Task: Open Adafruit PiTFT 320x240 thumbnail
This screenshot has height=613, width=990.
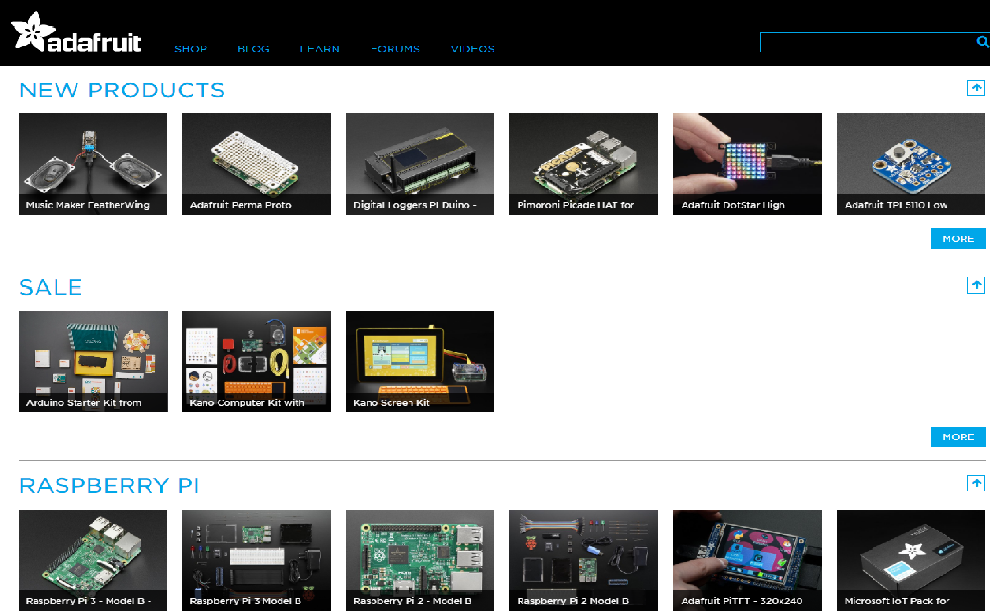Action: click(748, 560)
